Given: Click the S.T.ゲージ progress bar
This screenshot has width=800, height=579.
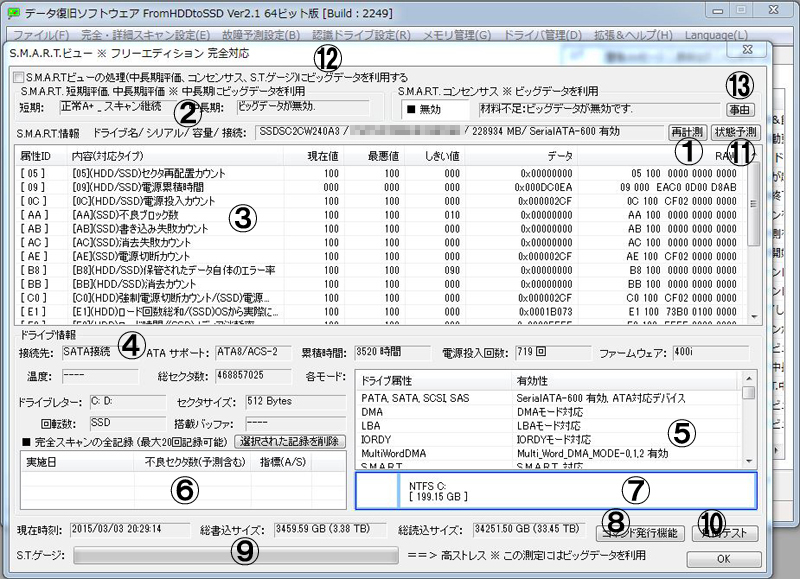Looking at the screenshot, I should pos(236,555).
